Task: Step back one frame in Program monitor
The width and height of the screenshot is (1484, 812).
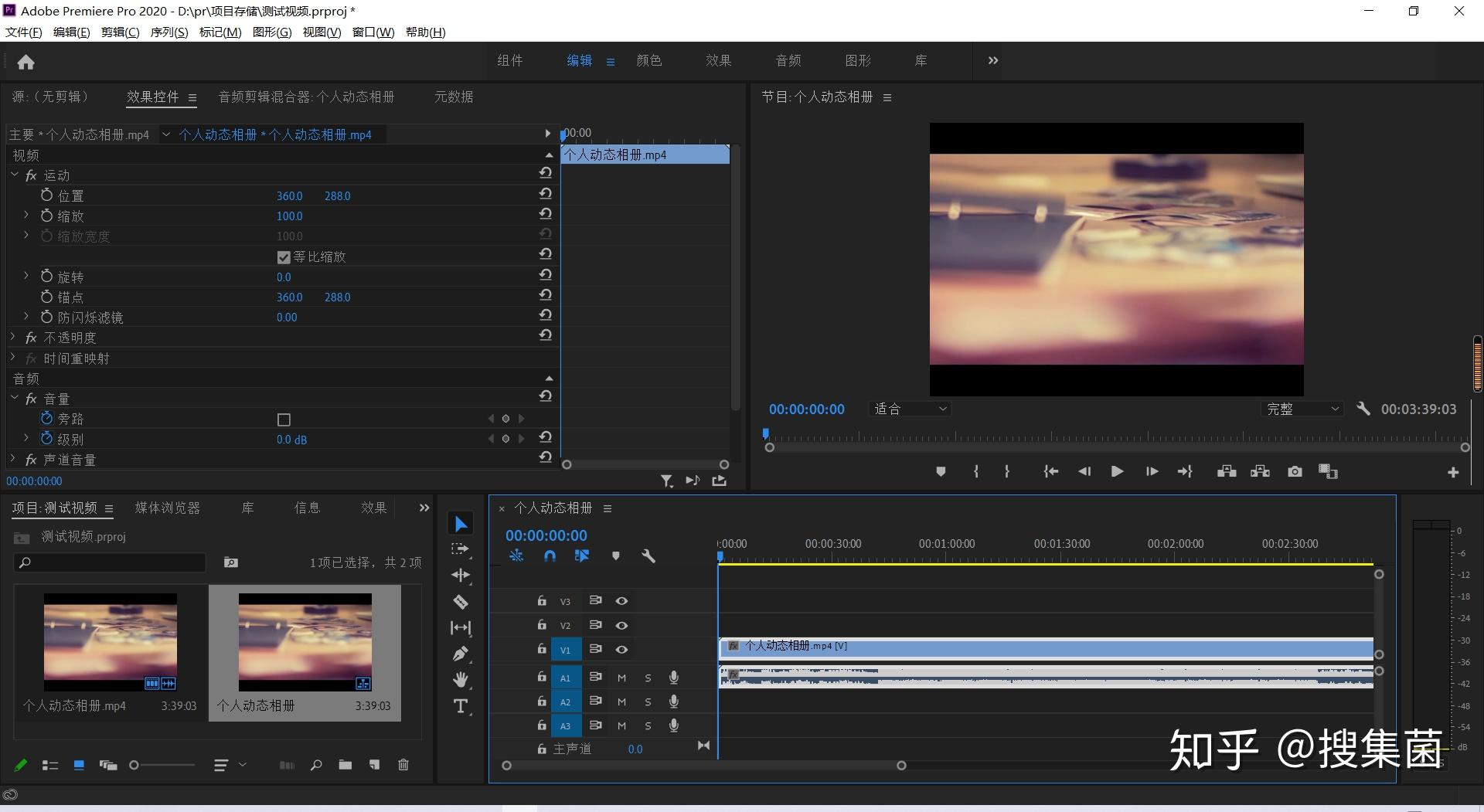Action: tap(1084, 471)
